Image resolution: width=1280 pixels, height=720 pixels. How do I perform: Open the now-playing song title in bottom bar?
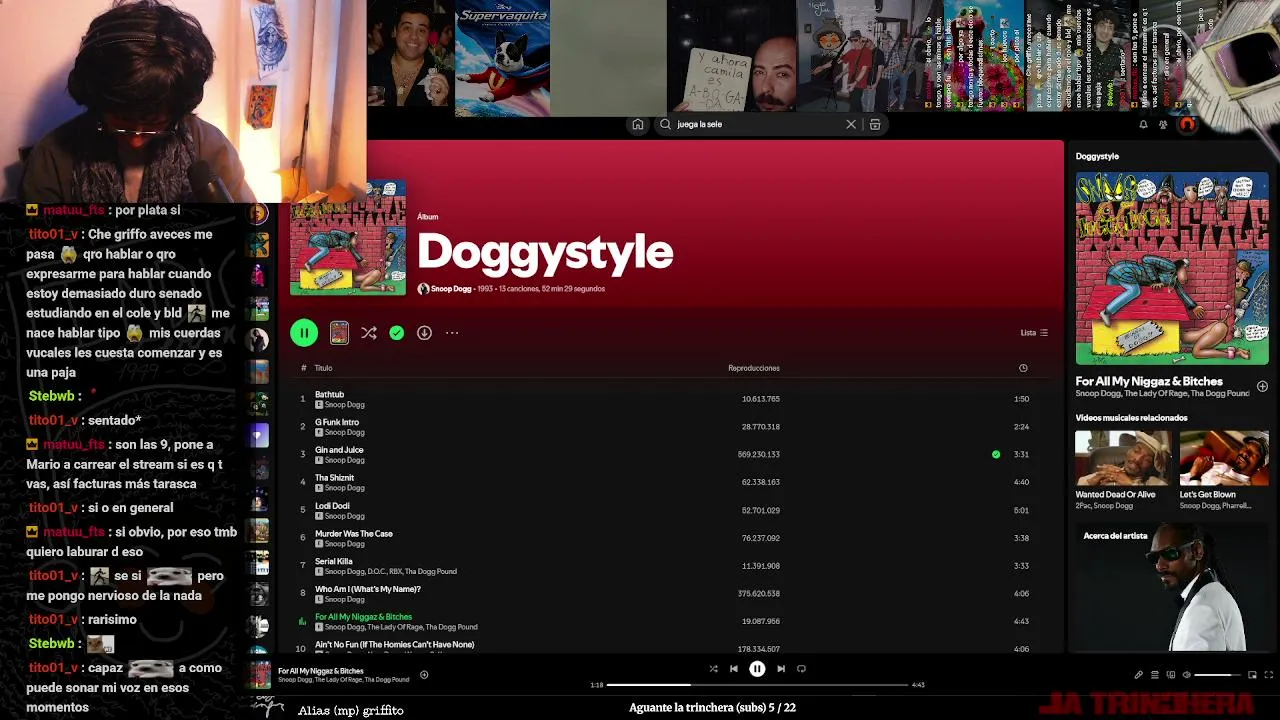coord(321,671)
